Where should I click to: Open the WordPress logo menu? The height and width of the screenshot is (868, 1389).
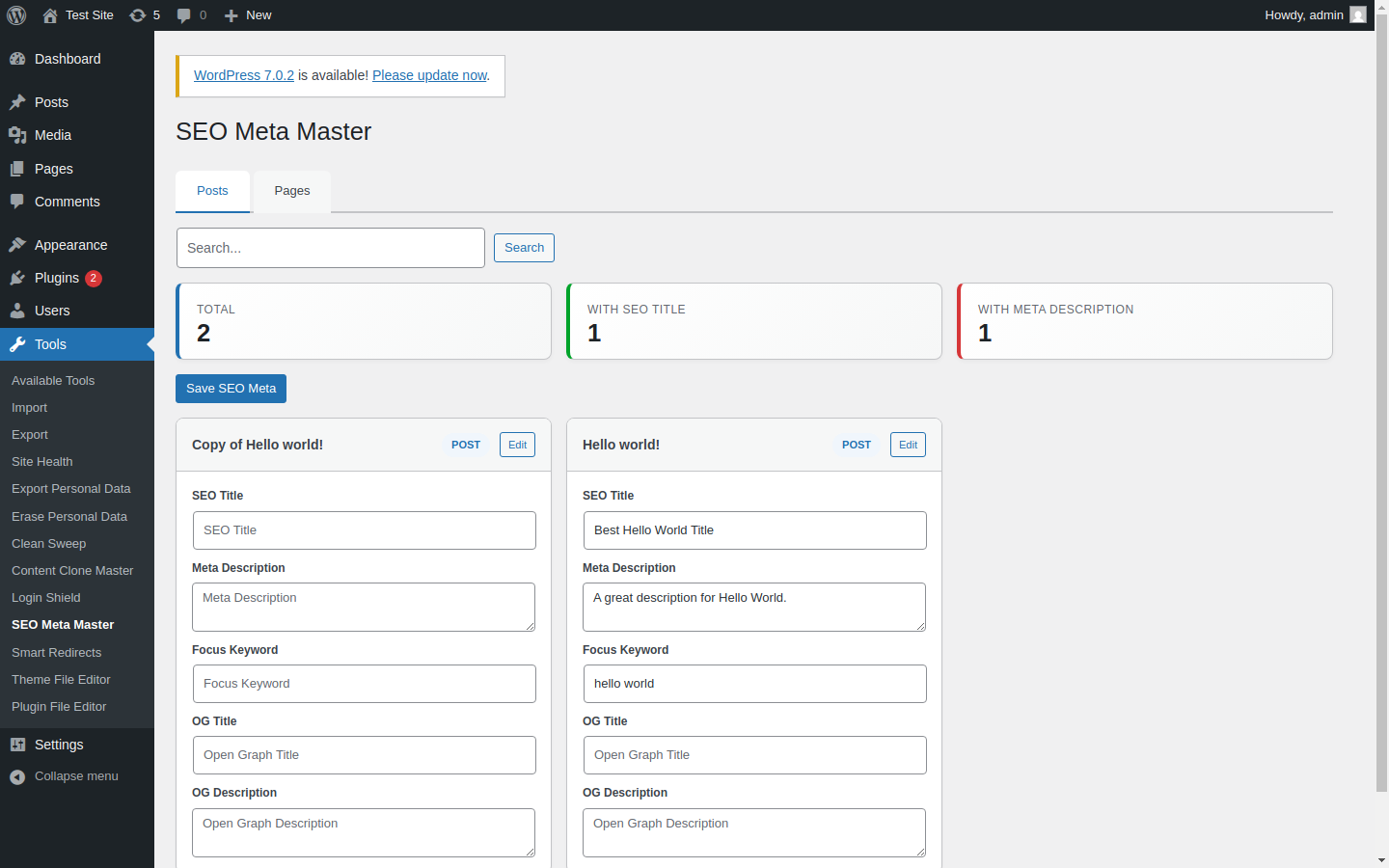coord(16,15)
